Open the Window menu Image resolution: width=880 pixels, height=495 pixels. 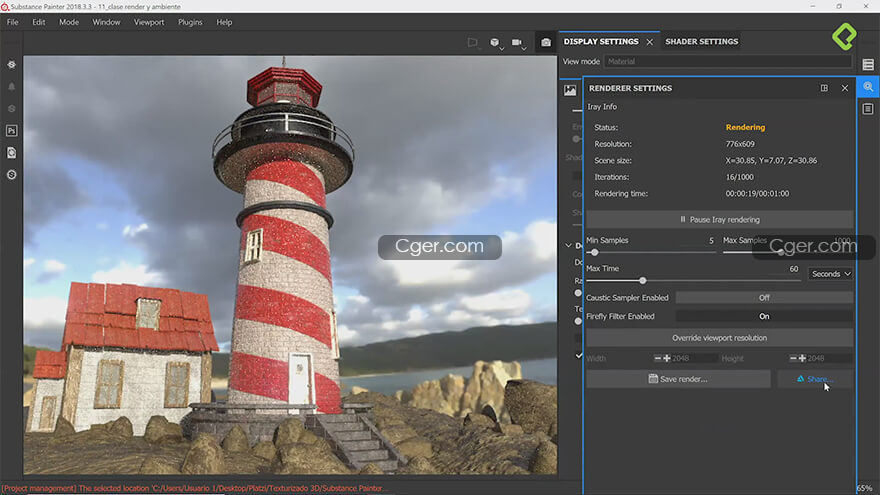coord(106,22)
